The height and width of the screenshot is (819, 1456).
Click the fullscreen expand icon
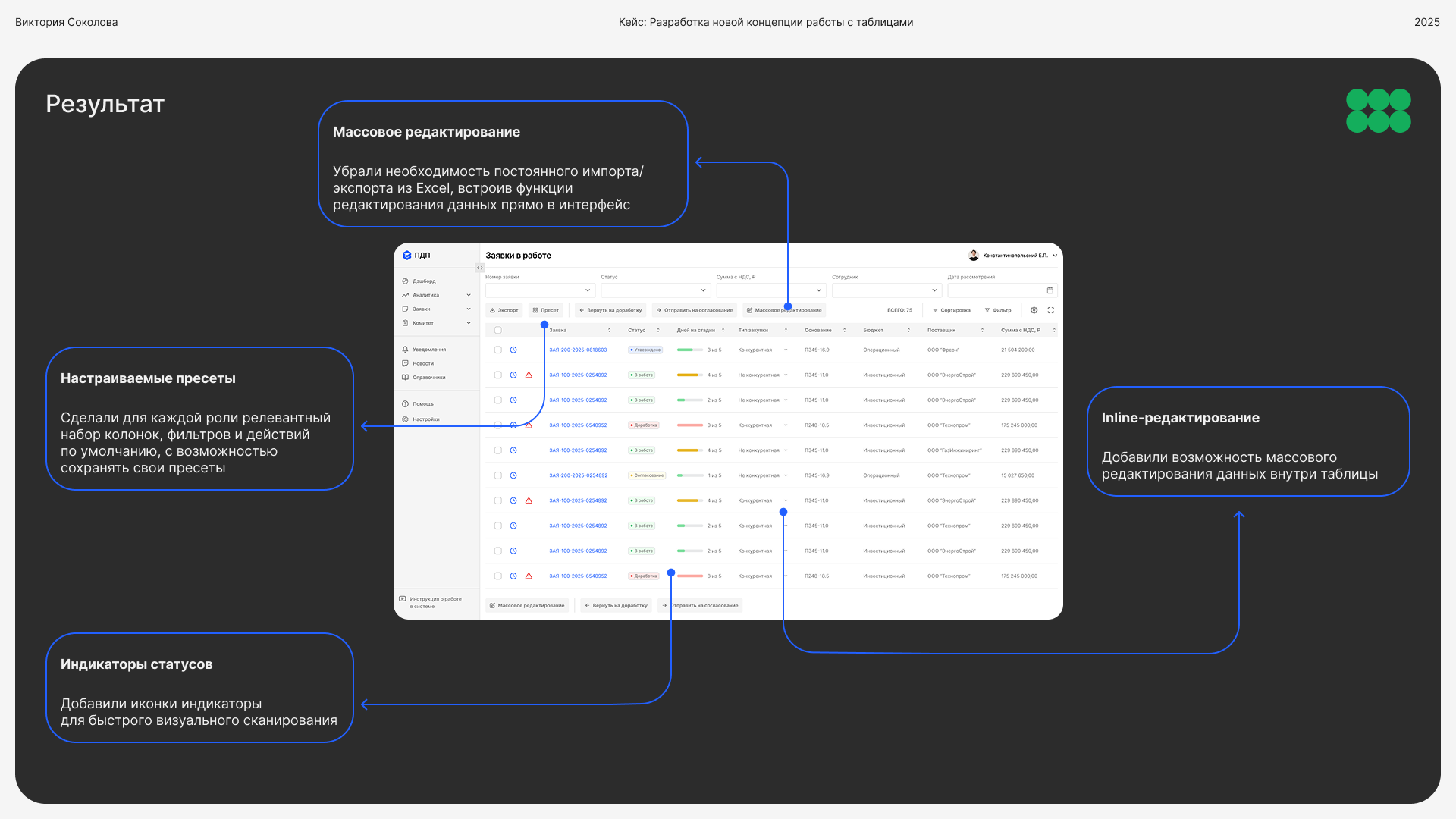click(x=1051, y=310)
